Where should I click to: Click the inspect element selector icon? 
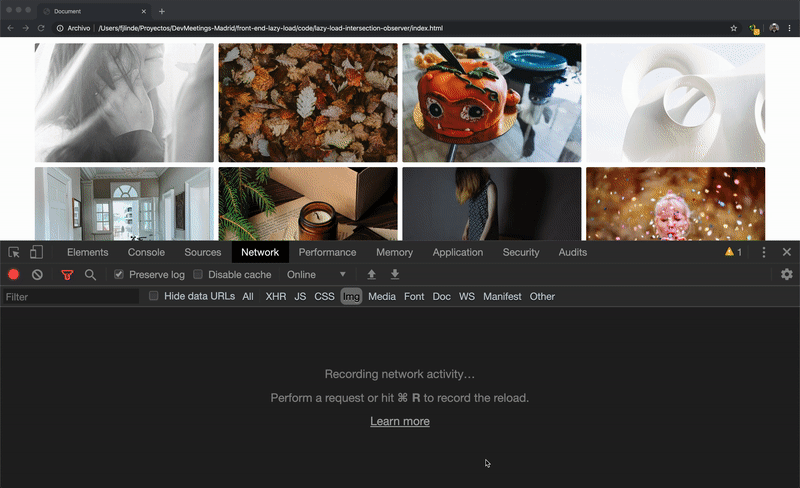coord(14,252)
